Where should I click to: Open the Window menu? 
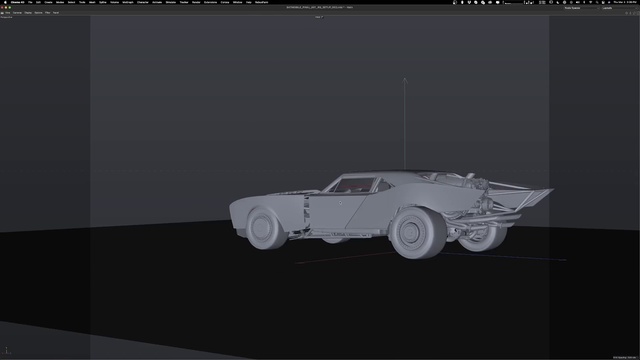coord(238,2)
